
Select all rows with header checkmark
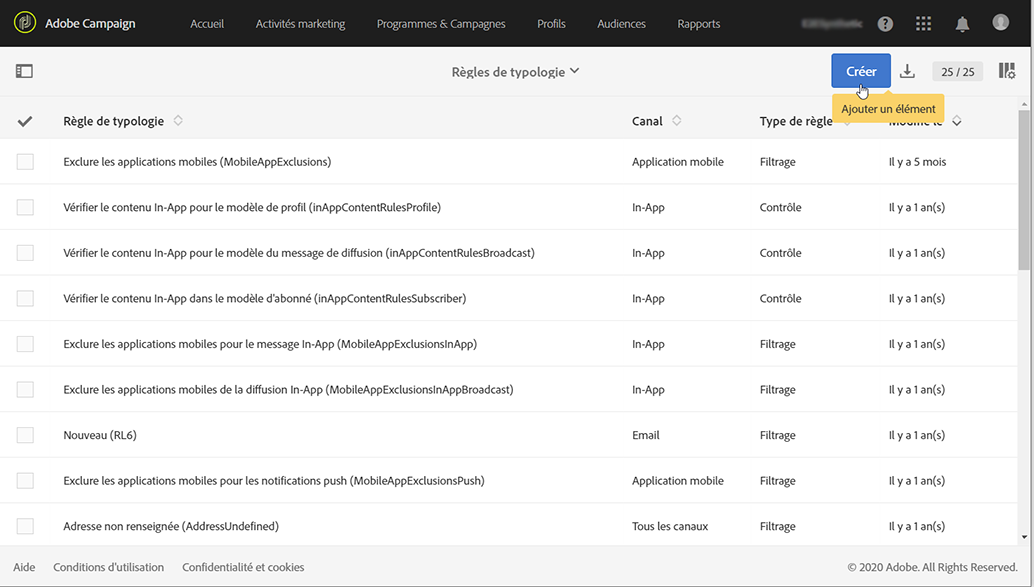25,121
